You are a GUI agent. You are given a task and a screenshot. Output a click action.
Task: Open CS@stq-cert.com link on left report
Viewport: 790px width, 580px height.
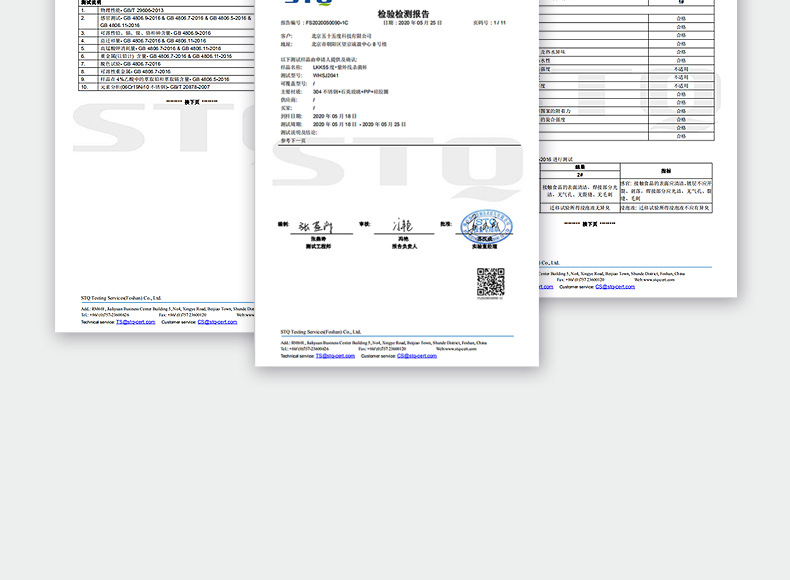pos(217,322)
